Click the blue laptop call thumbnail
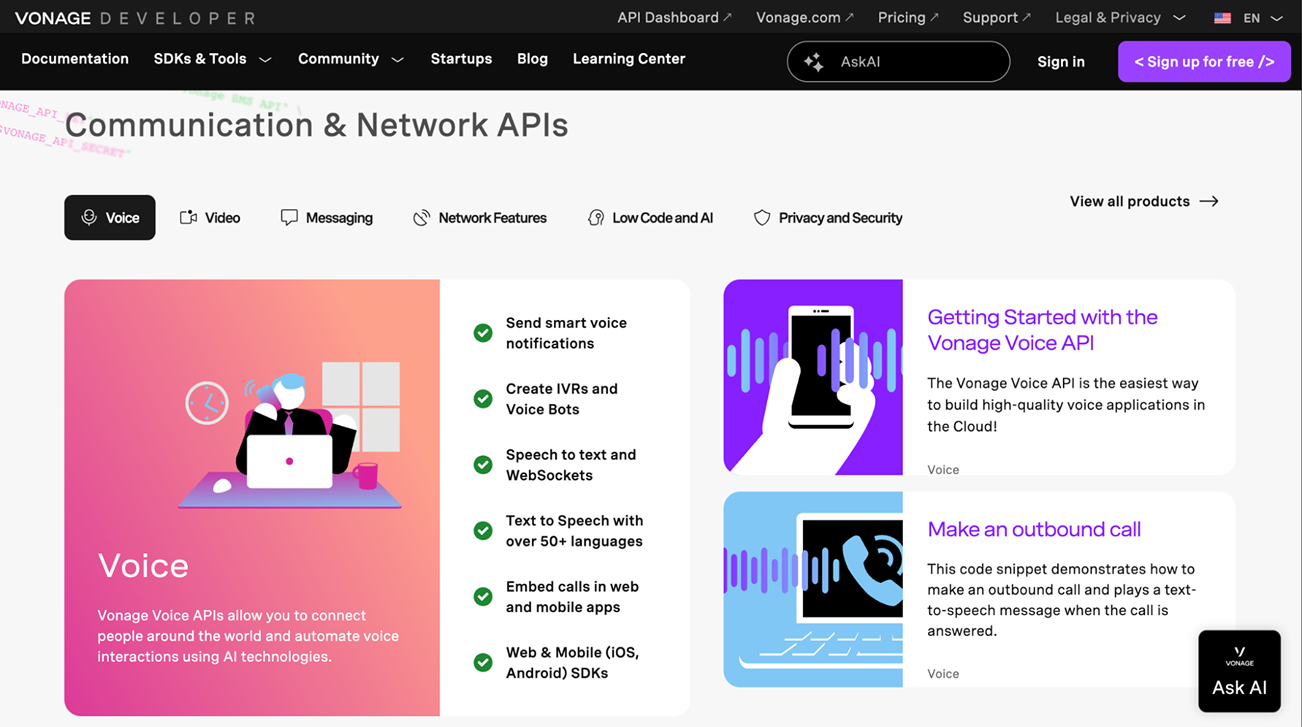1302x727 pixels. click(813, 589)
